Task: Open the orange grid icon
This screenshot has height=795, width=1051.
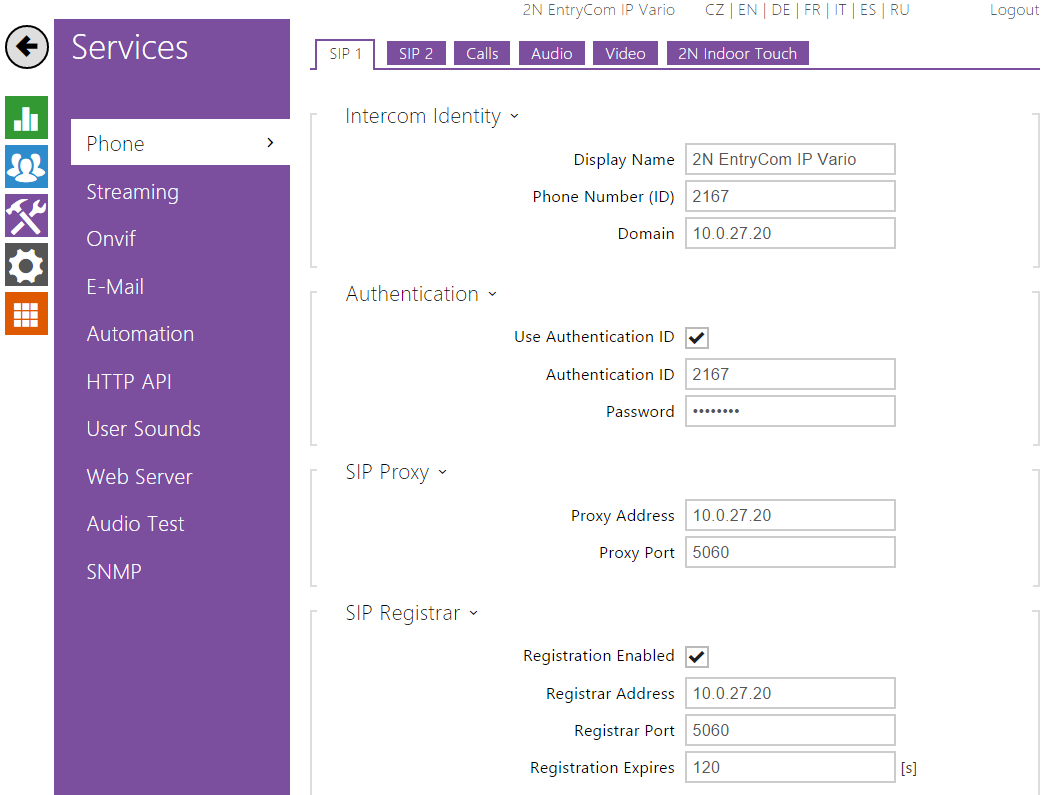Action: (26, 313)
